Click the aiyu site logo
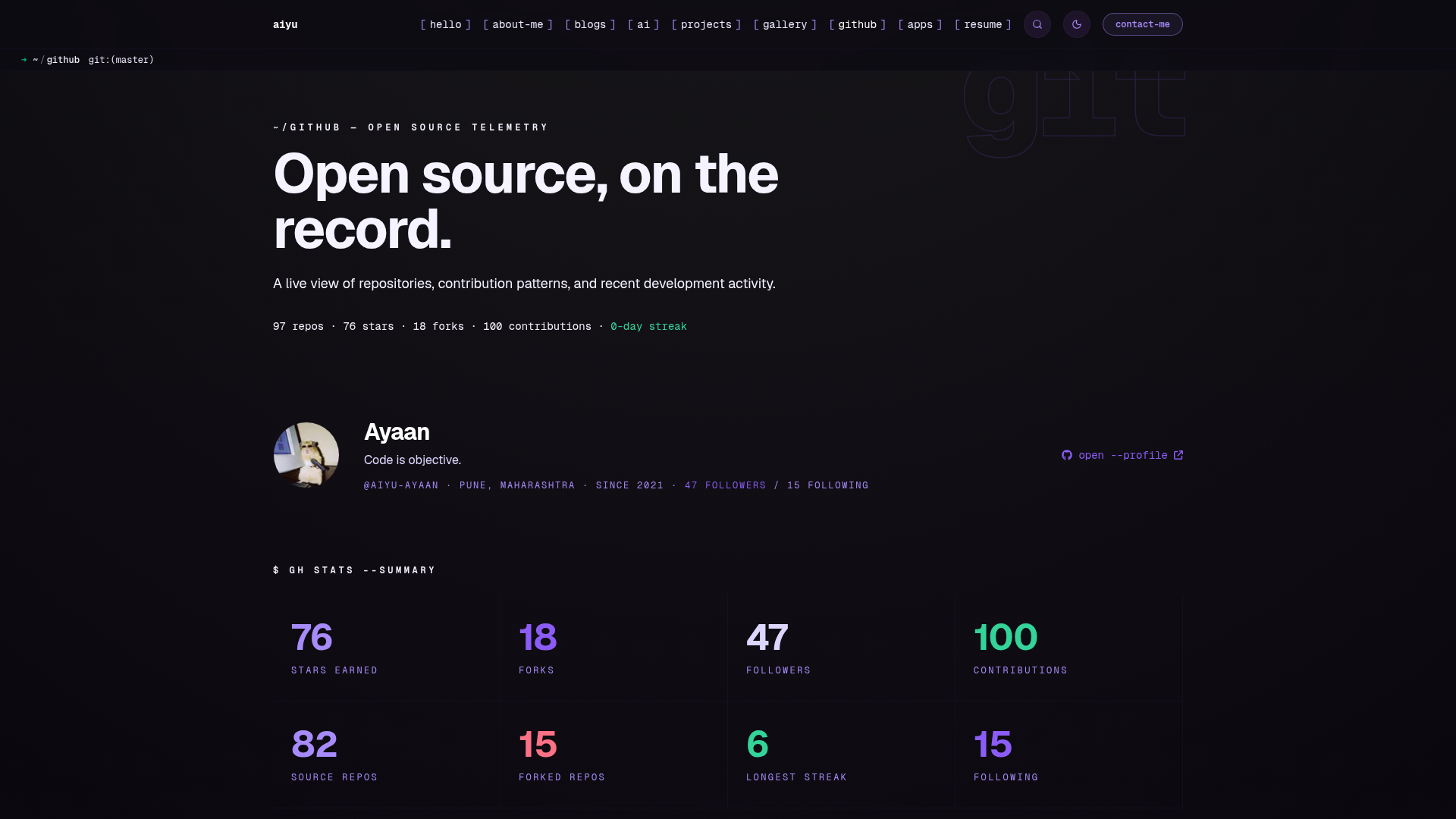 pyautogui.click(x=285, y=24)
